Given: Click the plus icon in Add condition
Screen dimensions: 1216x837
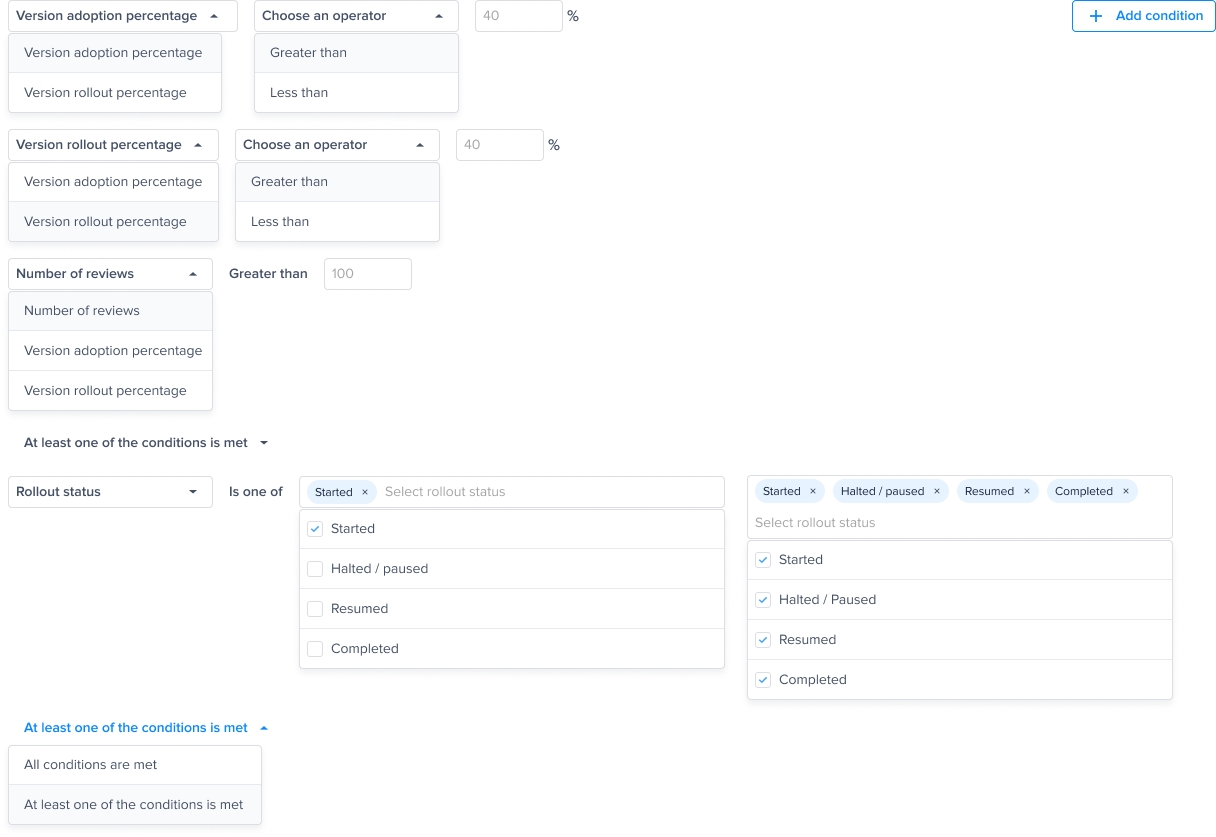Looking at the screenshot, I should pyautogui.click(x=1096, y=16).
